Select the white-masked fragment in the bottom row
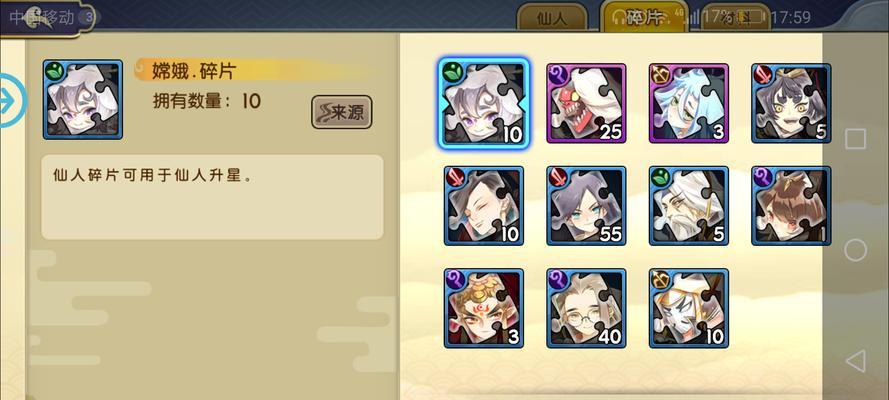Screen dimensions: 889x400 click(689, 308)
